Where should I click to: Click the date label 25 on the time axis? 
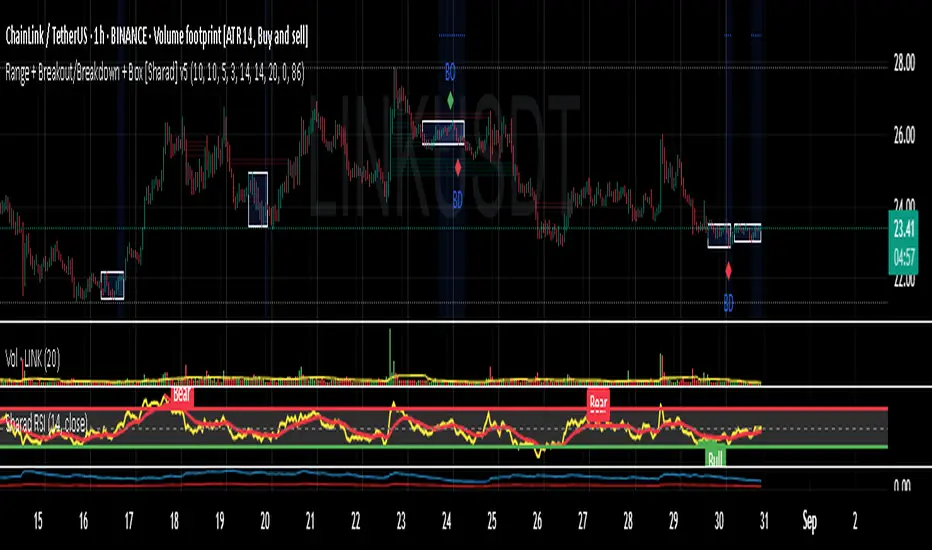pos(492,521)
